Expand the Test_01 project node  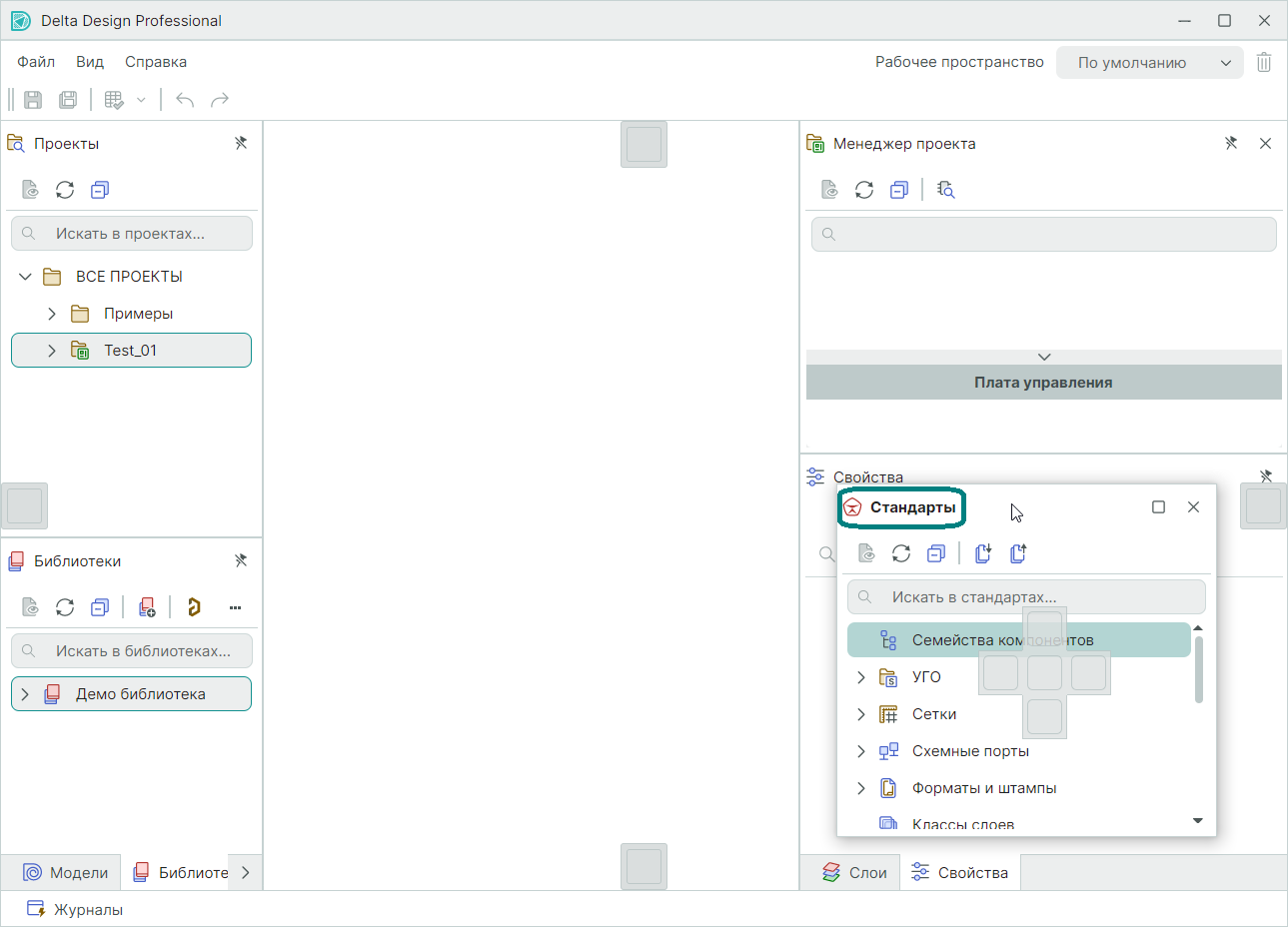tap(52, 351)
